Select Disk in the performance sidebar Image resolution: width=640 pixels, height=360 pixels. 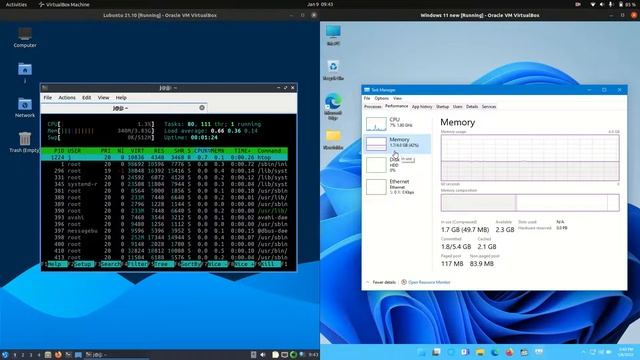pos(397,164)
